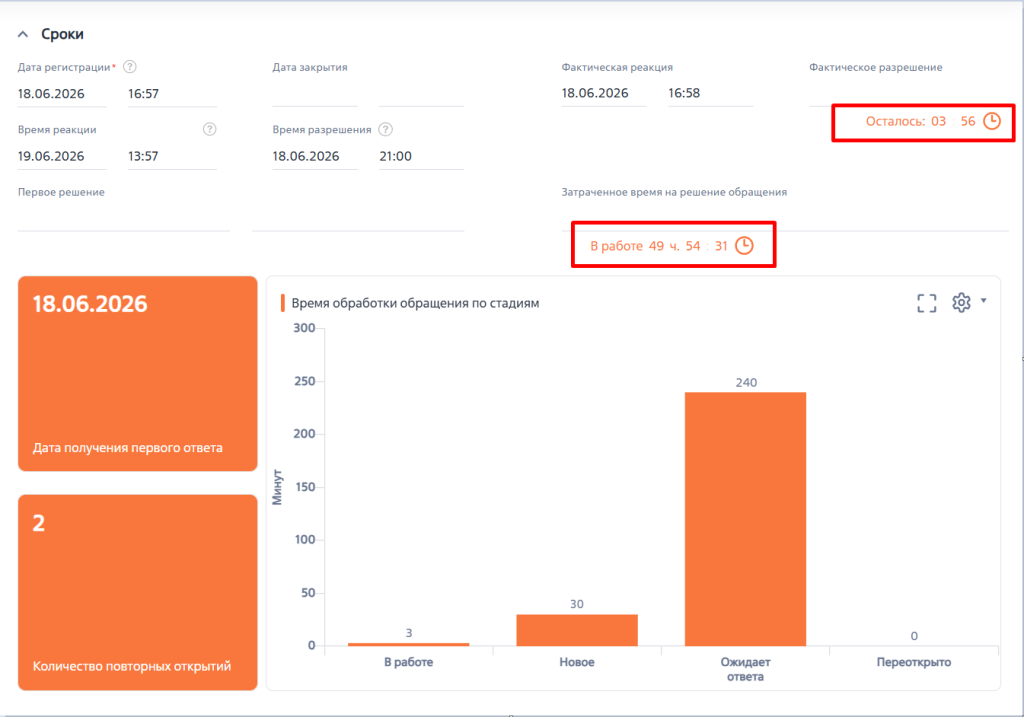
Task: Click the empty Первое решение field
Action: pos(123,219)
